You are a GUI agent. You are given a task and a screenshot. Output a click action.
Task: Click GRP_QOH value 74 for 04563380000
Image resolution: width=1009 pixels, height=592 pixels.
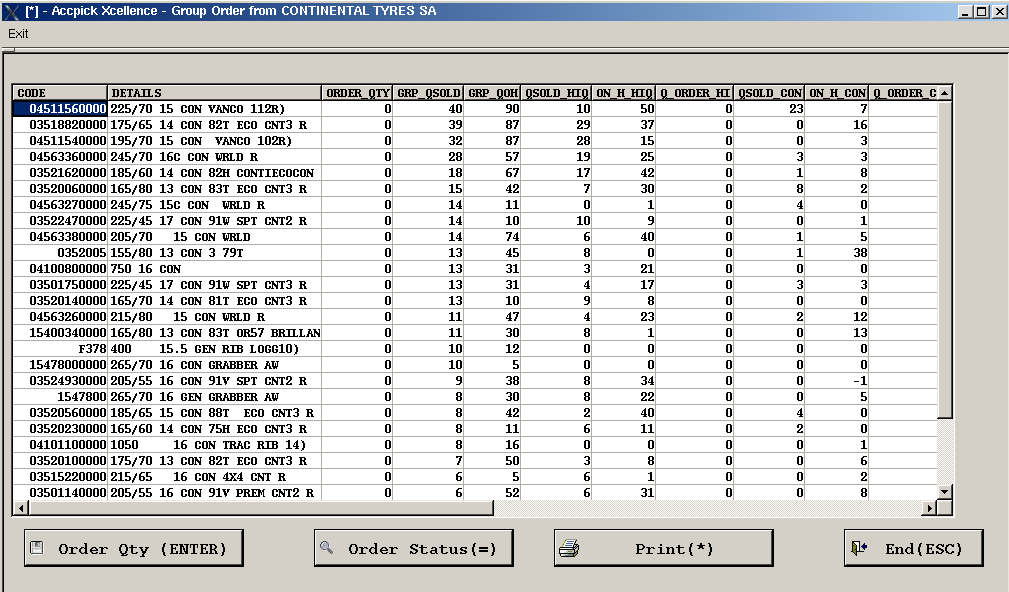click(492, 237)
